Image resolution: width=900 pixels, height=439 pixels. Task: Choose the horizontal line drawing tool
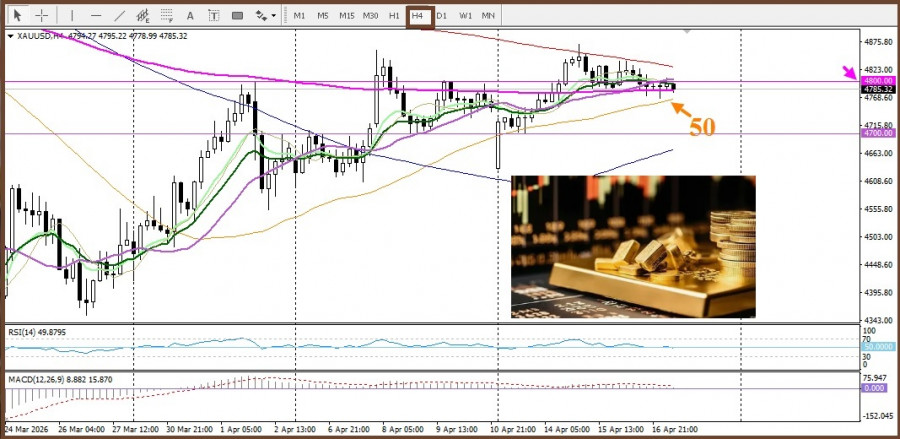(x=96, y=15)
